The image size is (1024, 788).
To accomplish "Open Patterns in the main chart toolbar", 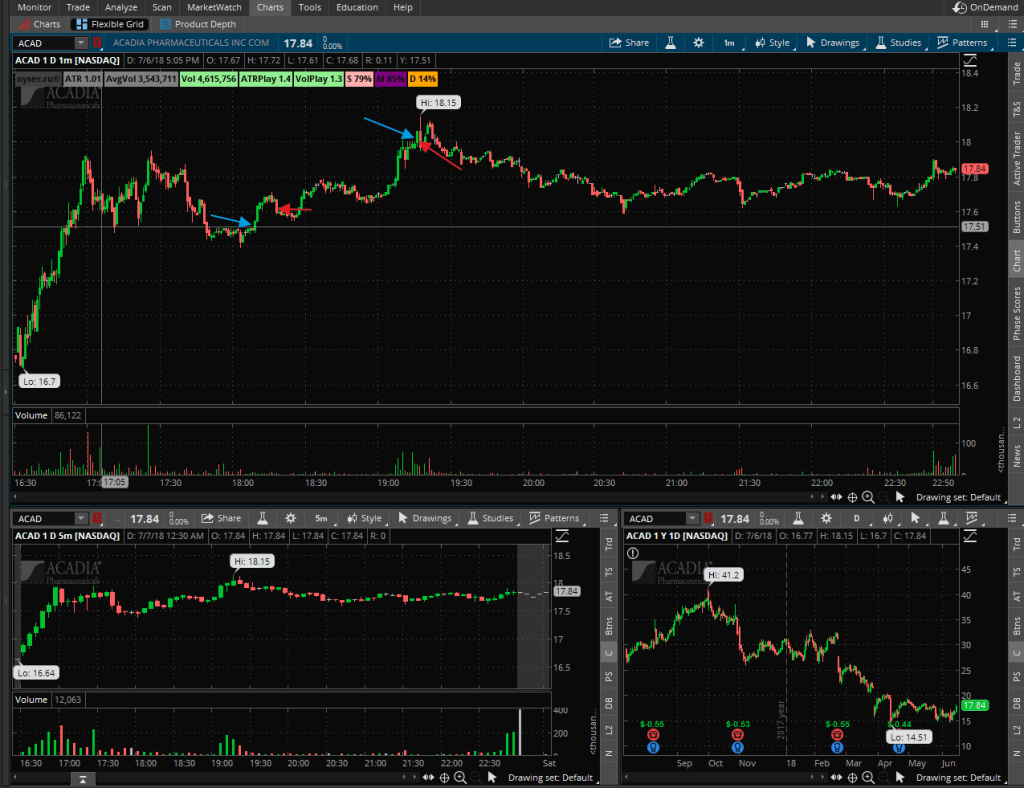I will pos(962,43).
